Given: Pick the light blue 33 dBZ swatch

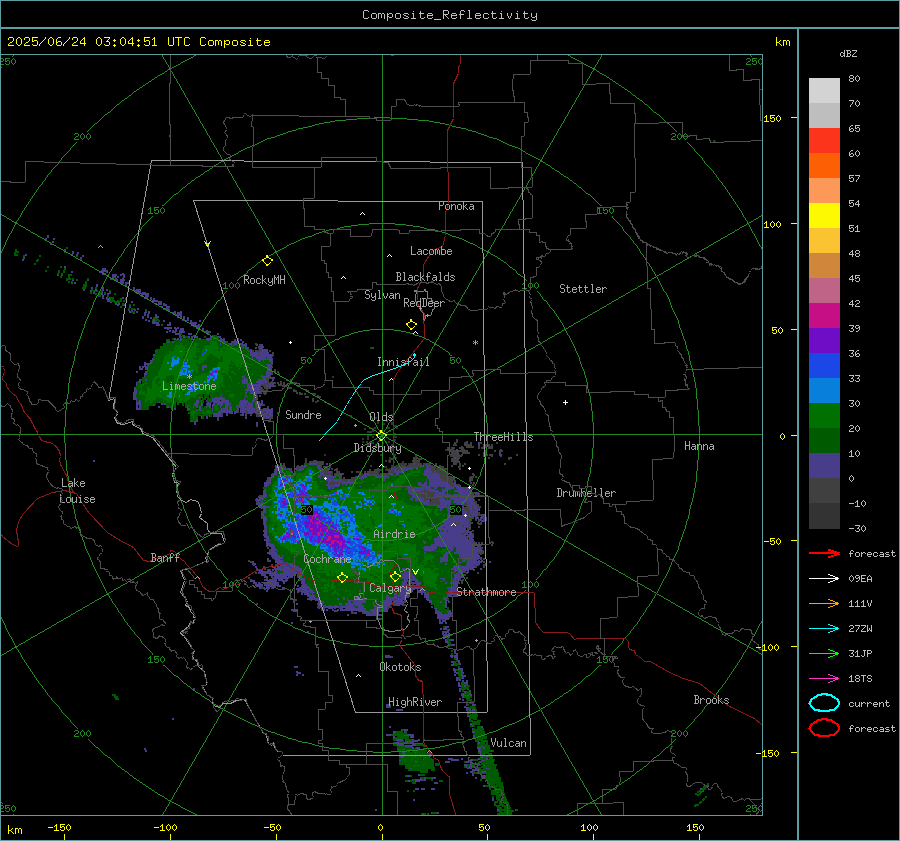Looking at the screenshot, I should pos(824,390).
